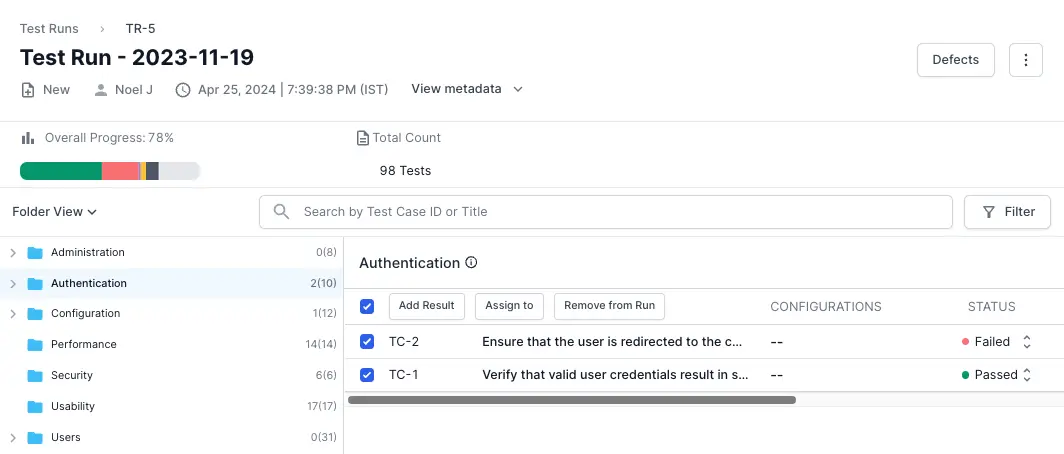Click the Performance folder icon

pyautogui.click(x=36, y=345)
